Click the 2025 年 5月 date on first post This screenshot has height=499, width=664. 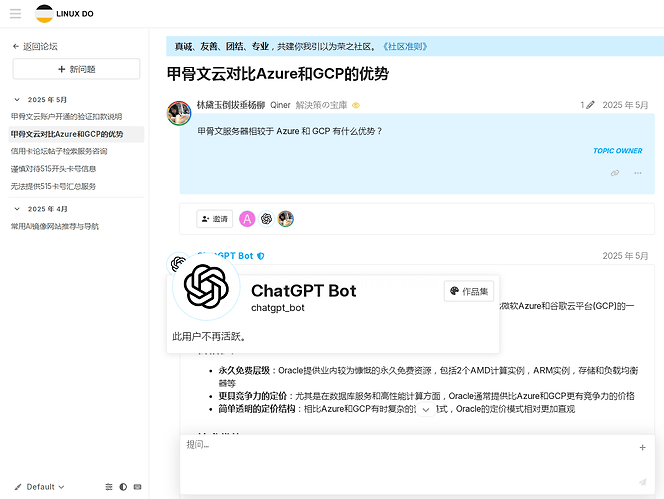click(625, 105)
